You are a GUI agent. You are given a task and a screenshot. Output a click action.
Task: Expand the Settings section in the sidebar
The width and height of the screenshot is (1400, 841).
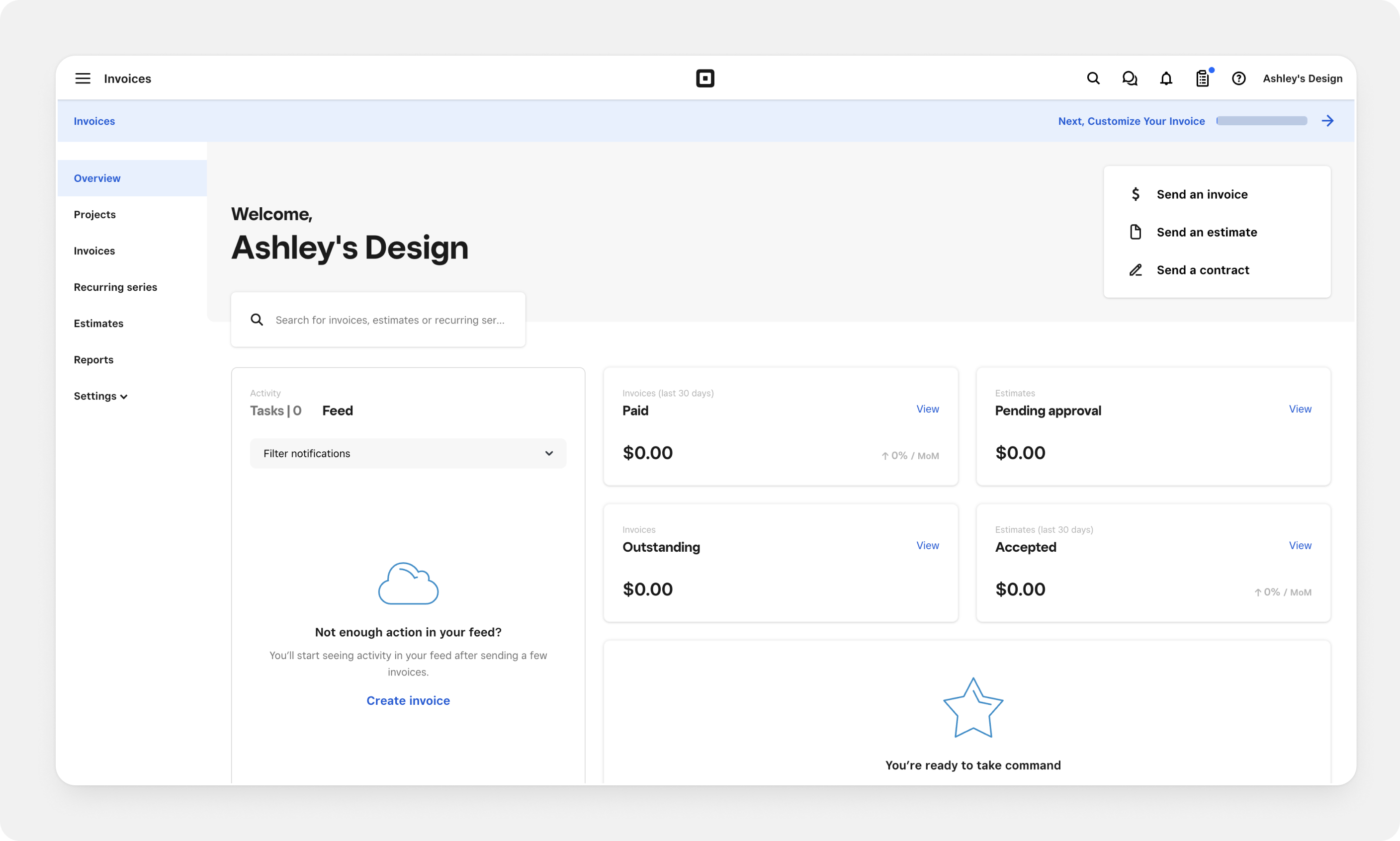click(100, 396)
